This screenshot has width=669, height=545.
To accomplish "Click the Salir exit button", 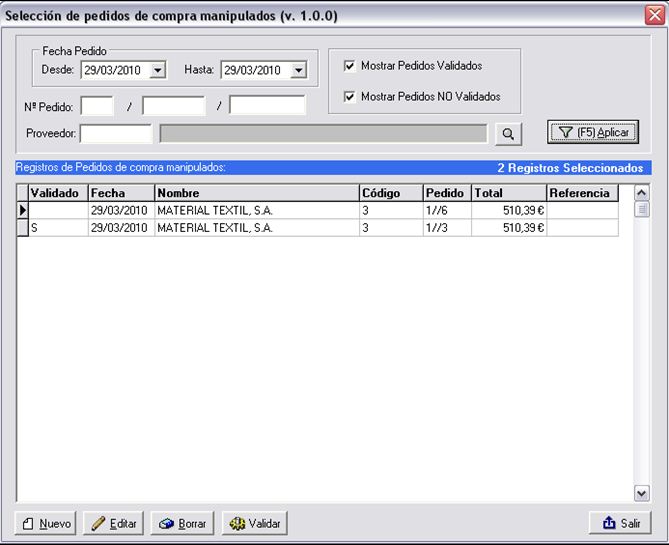I will click(x=620, y=523).
